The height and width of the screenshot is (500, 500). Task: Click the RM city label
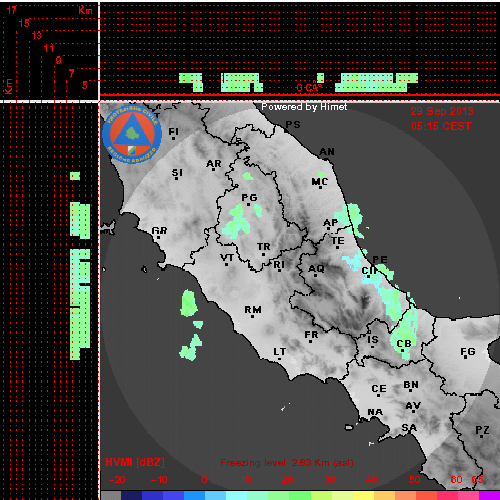(253, 310)
